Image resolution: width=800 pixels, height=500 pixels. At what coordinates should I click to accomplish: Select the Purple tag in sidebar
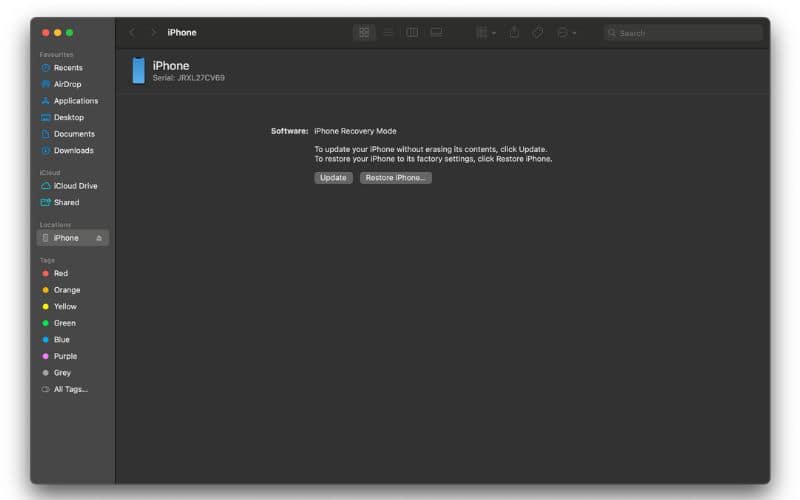click(64, 356)
